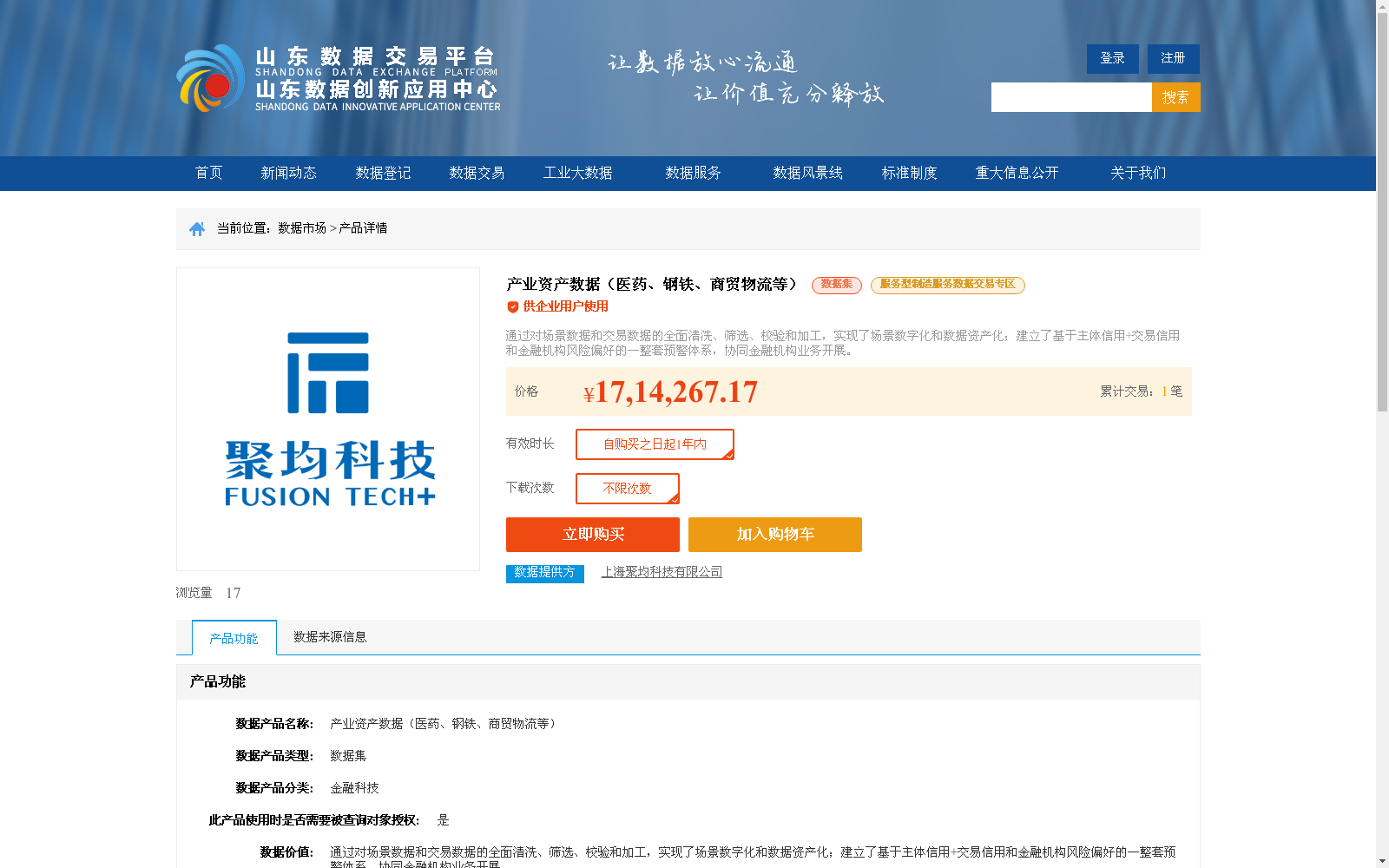Click the red shield icon beside 供企业用户使用

point(512,306)
